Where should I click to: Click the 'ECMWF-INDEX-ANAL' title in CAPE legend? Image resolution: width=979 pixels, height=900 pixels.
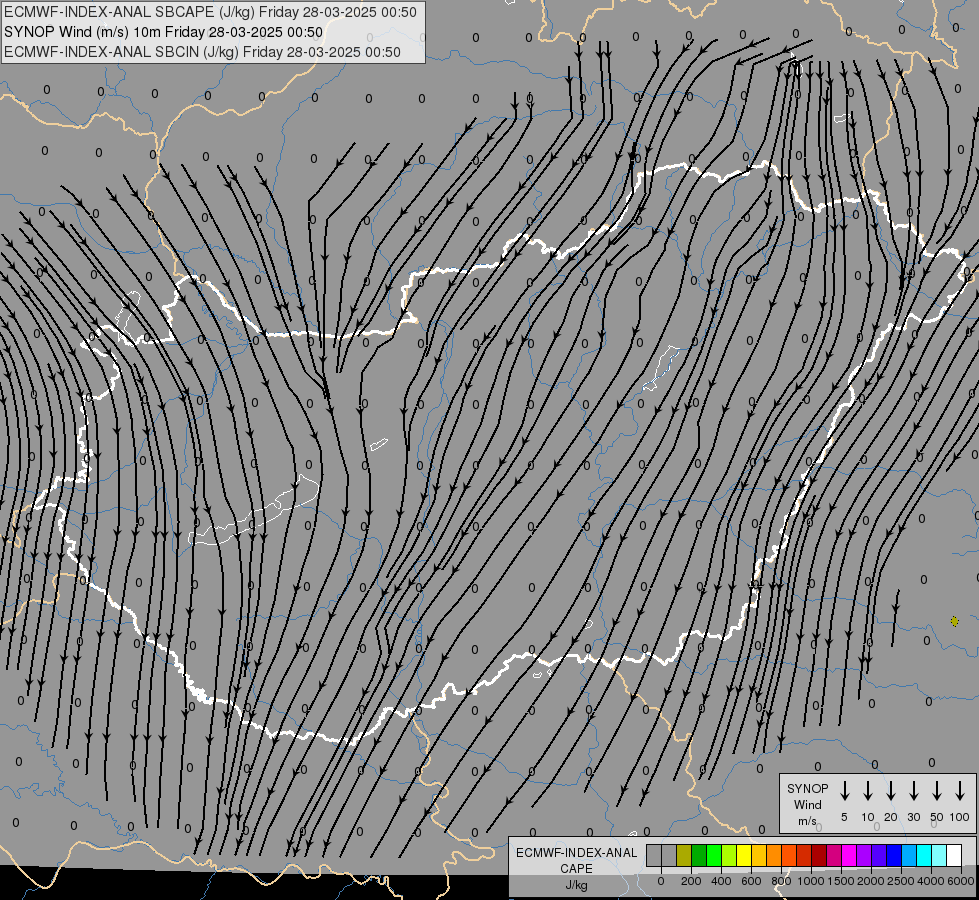point(576,853)
